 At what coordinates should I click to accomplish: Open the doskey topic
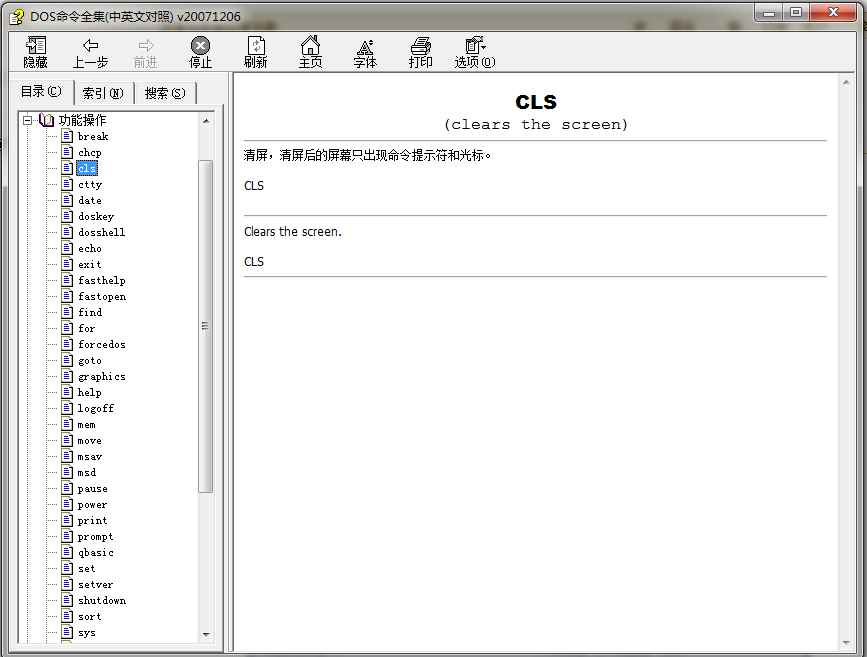(96, 216)
